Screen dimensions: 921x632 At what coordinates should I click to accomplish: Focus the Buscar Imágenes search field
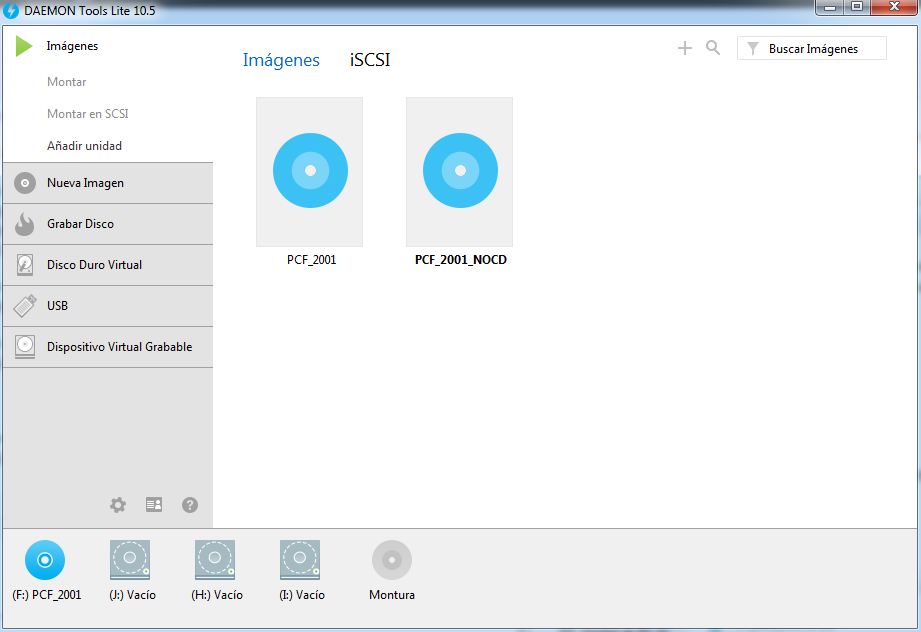812,49
